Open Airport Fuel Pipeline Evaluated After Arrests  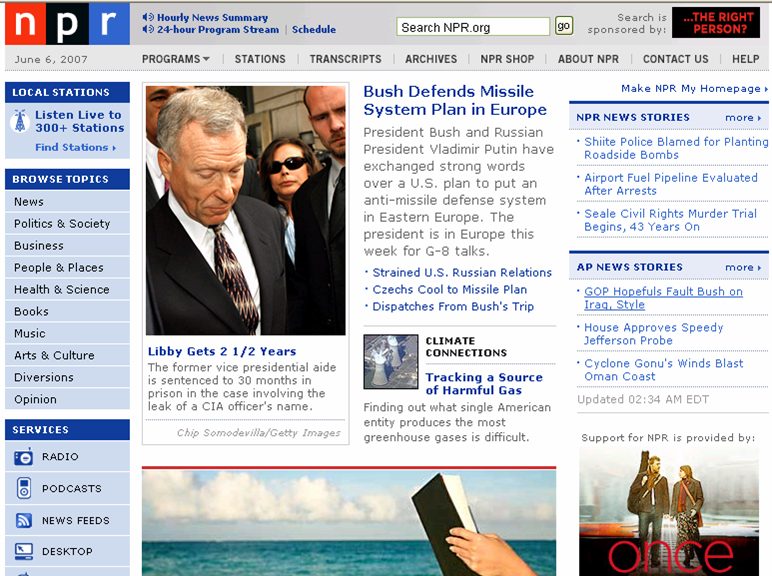(671, 184)
